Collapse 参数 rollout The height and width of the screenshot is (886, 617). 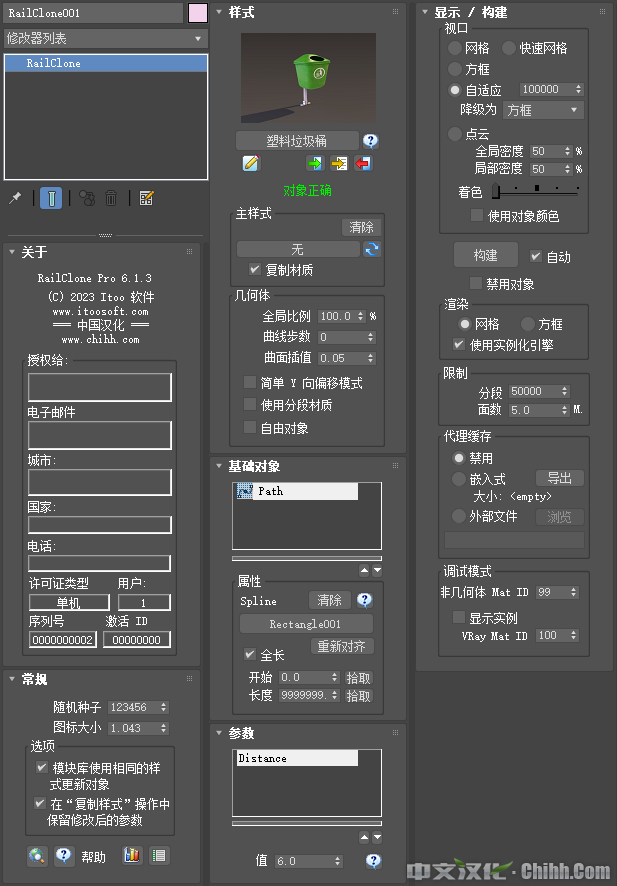219,733
